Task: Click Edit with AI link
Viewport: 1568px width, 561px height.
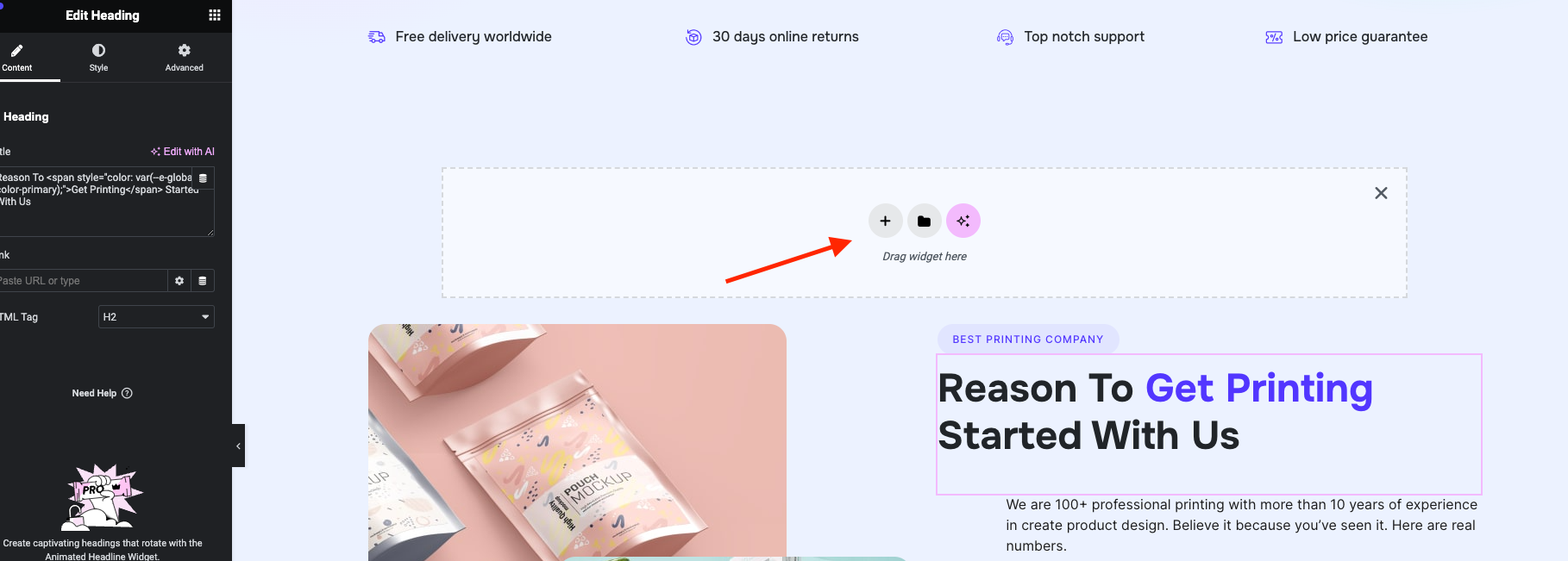Action: click(x=183, y=151)
